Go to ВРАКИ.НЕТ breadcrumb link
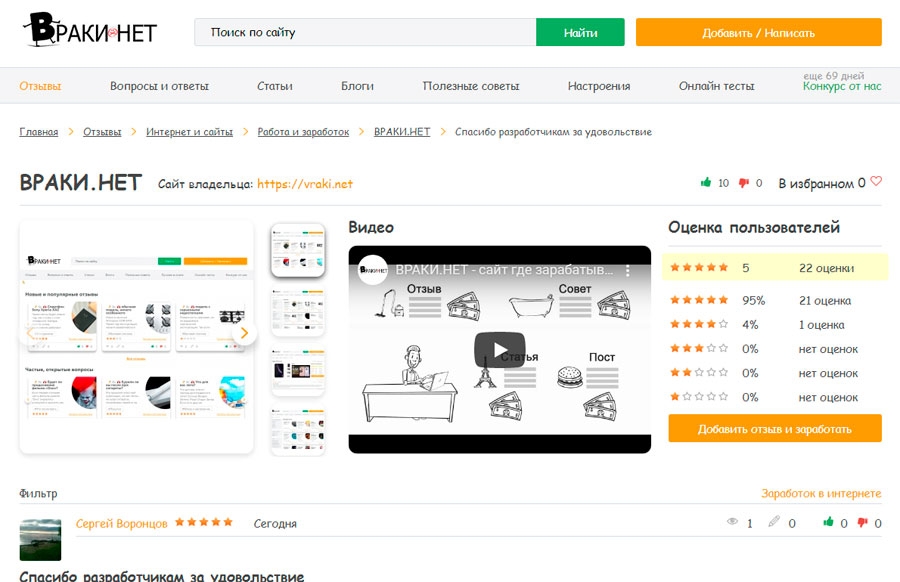The height and width of the screenshot is (582, 900). 402,132
